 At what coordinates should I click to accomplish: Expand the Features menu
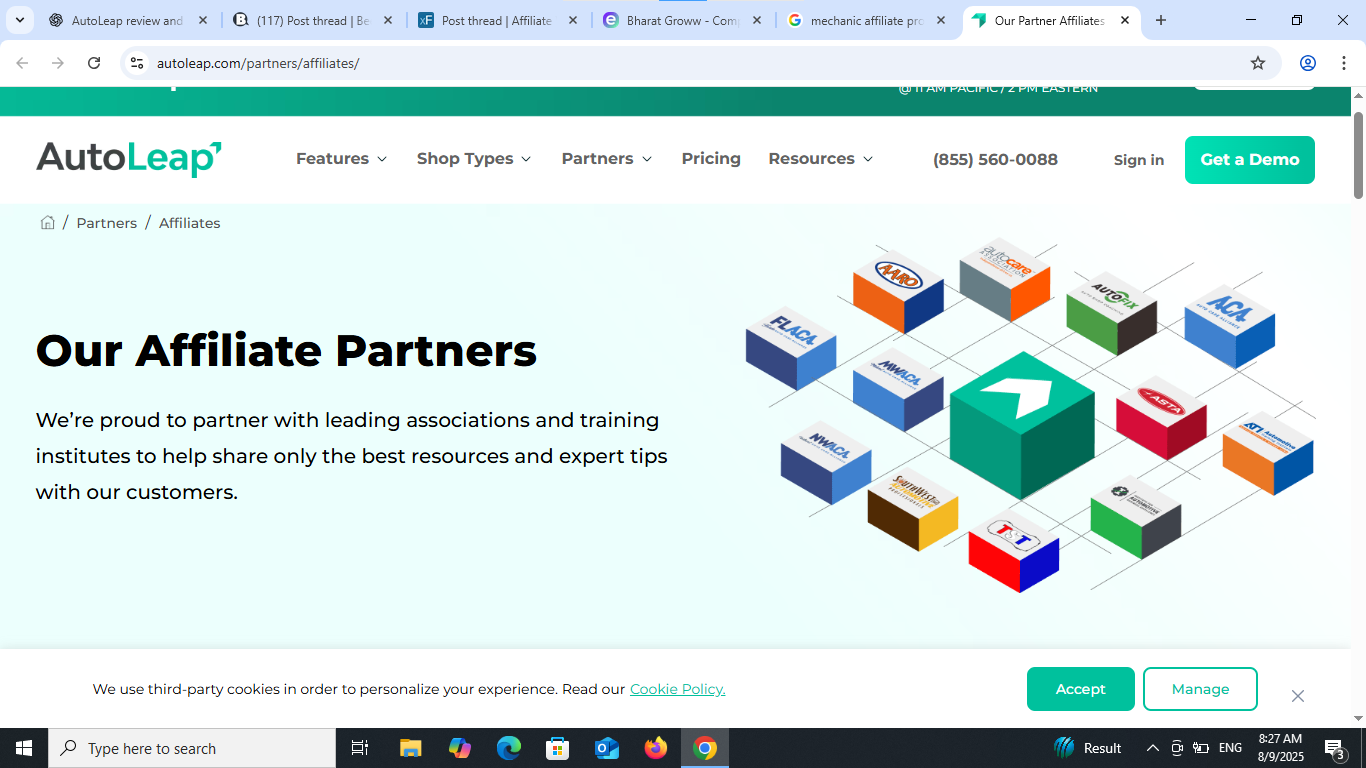pos(341,159)
